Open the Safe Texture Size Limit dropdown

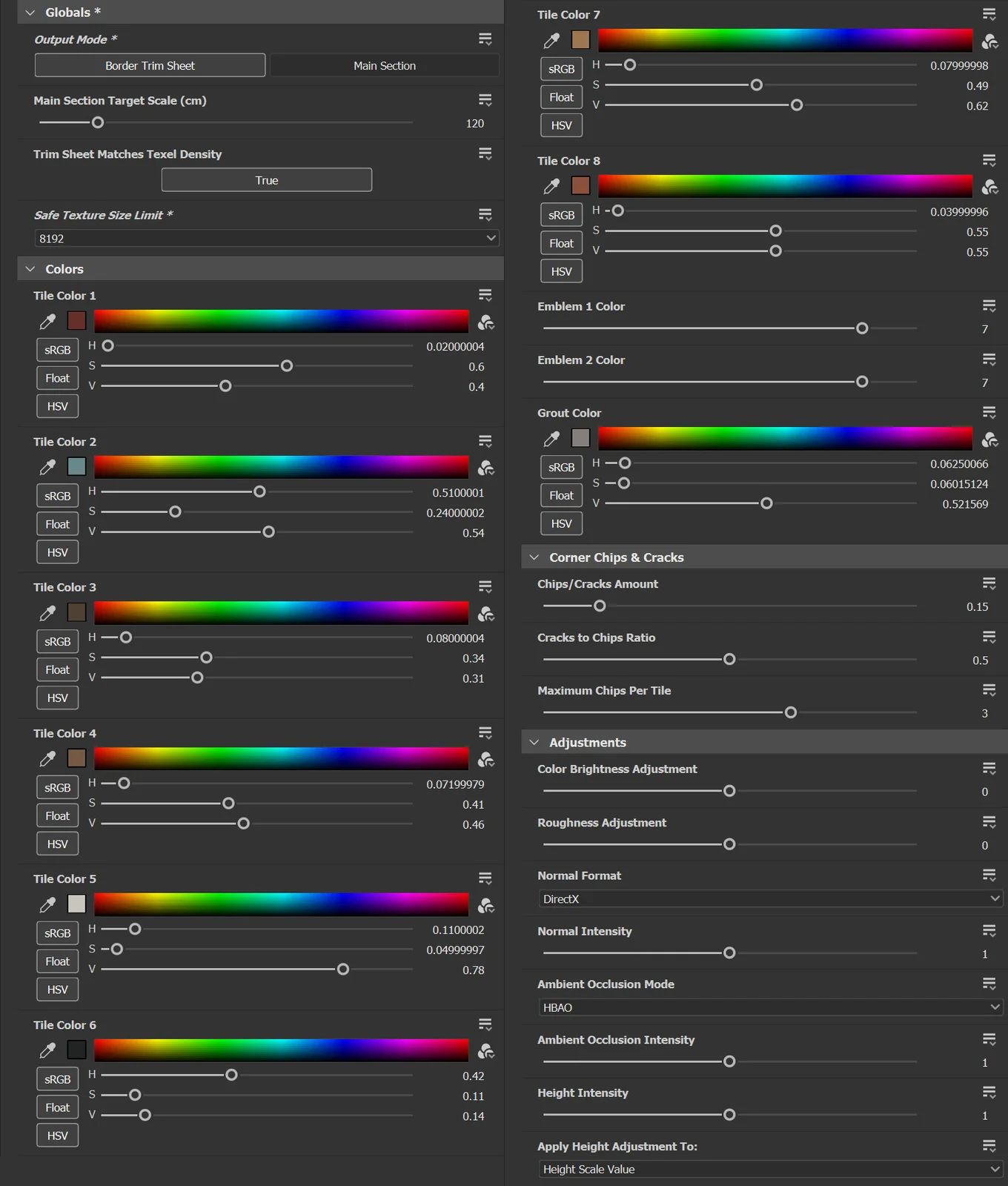point(267,239)
